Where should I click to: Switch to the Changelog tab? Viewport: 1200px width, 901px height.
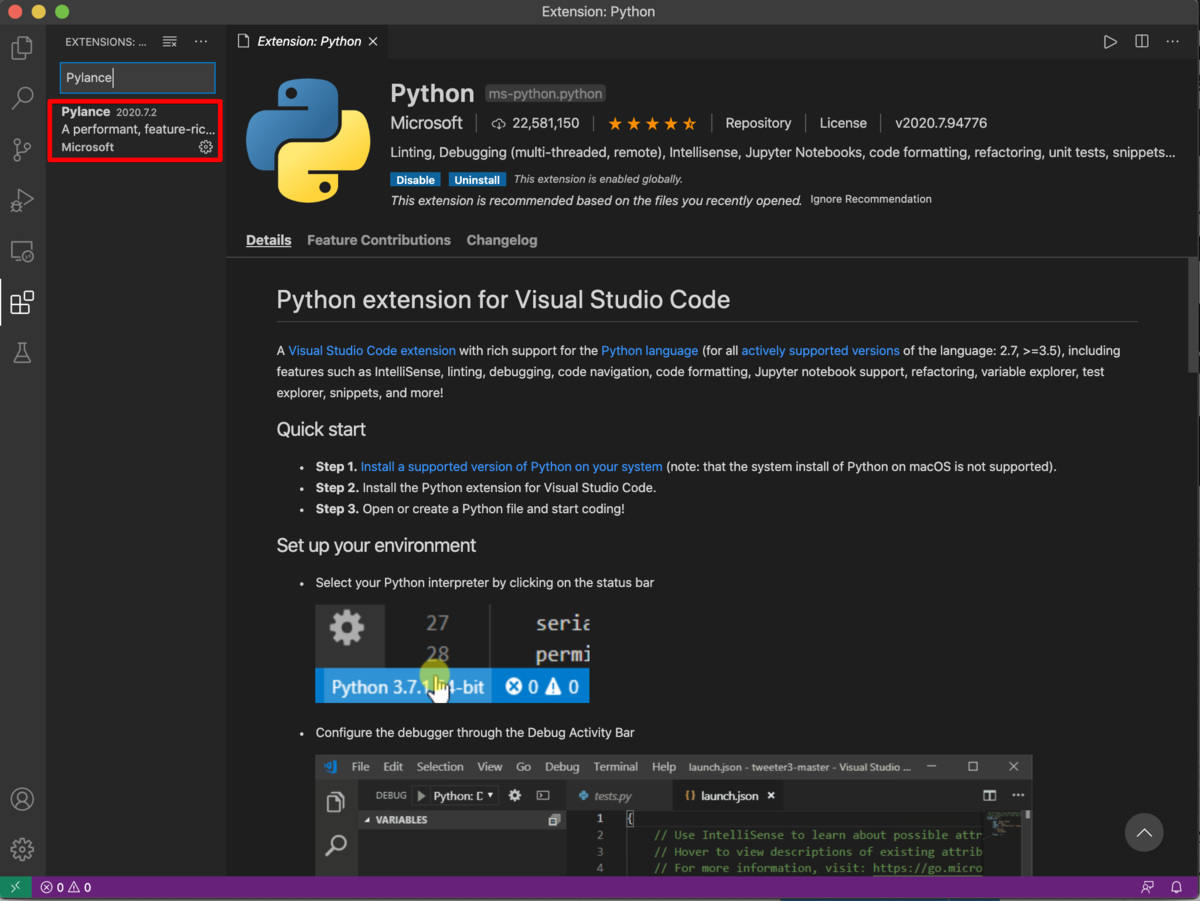[502, 240]
